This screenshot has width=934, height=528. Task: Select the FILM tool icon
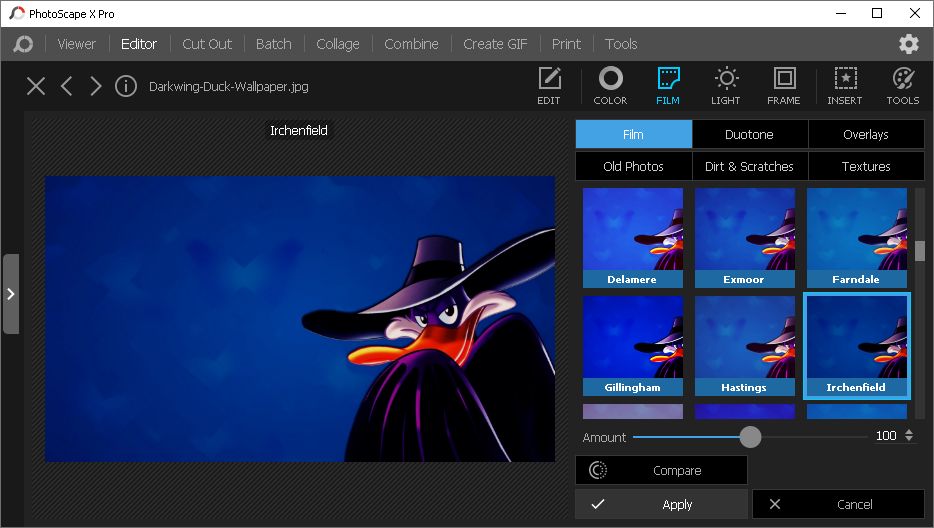(x=668, y=86)
